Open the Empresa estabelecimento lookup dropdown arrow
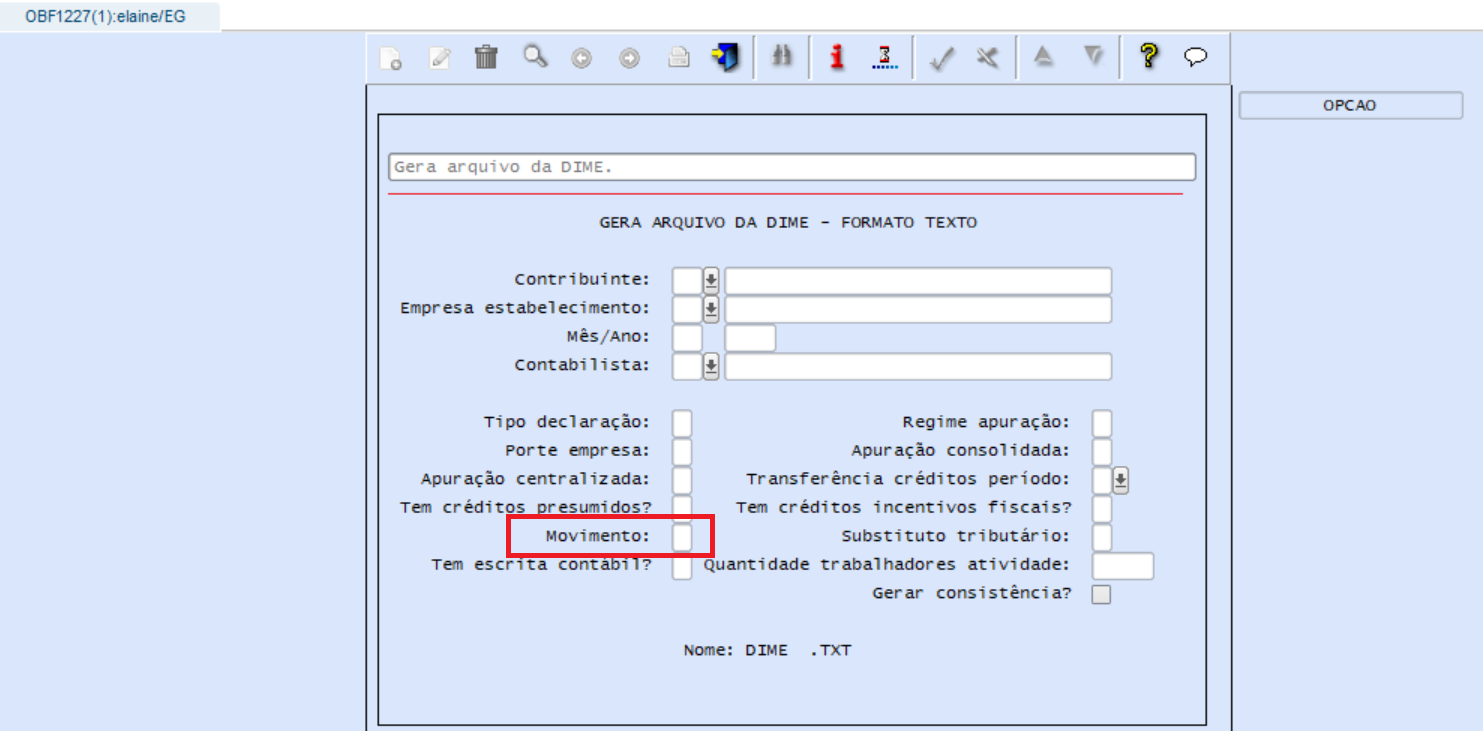 tap(711, 310)
